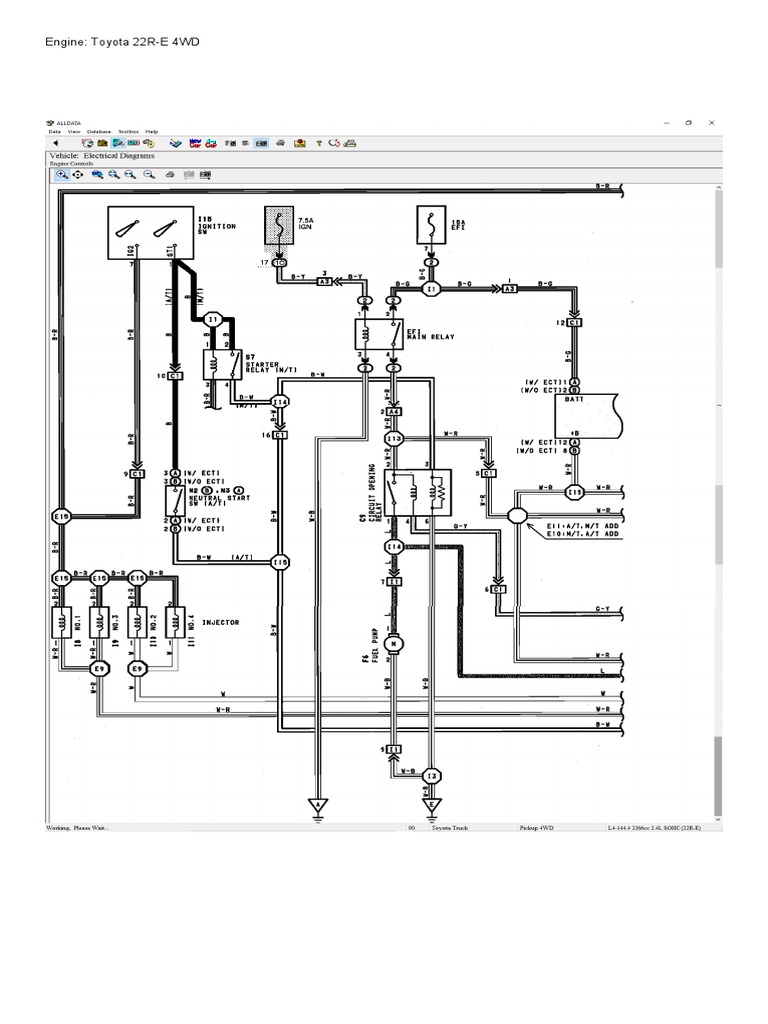The height and width of the screenshot is (1024, 768).
Task: Click the ALLDATA title bar text
Action: 68,123
